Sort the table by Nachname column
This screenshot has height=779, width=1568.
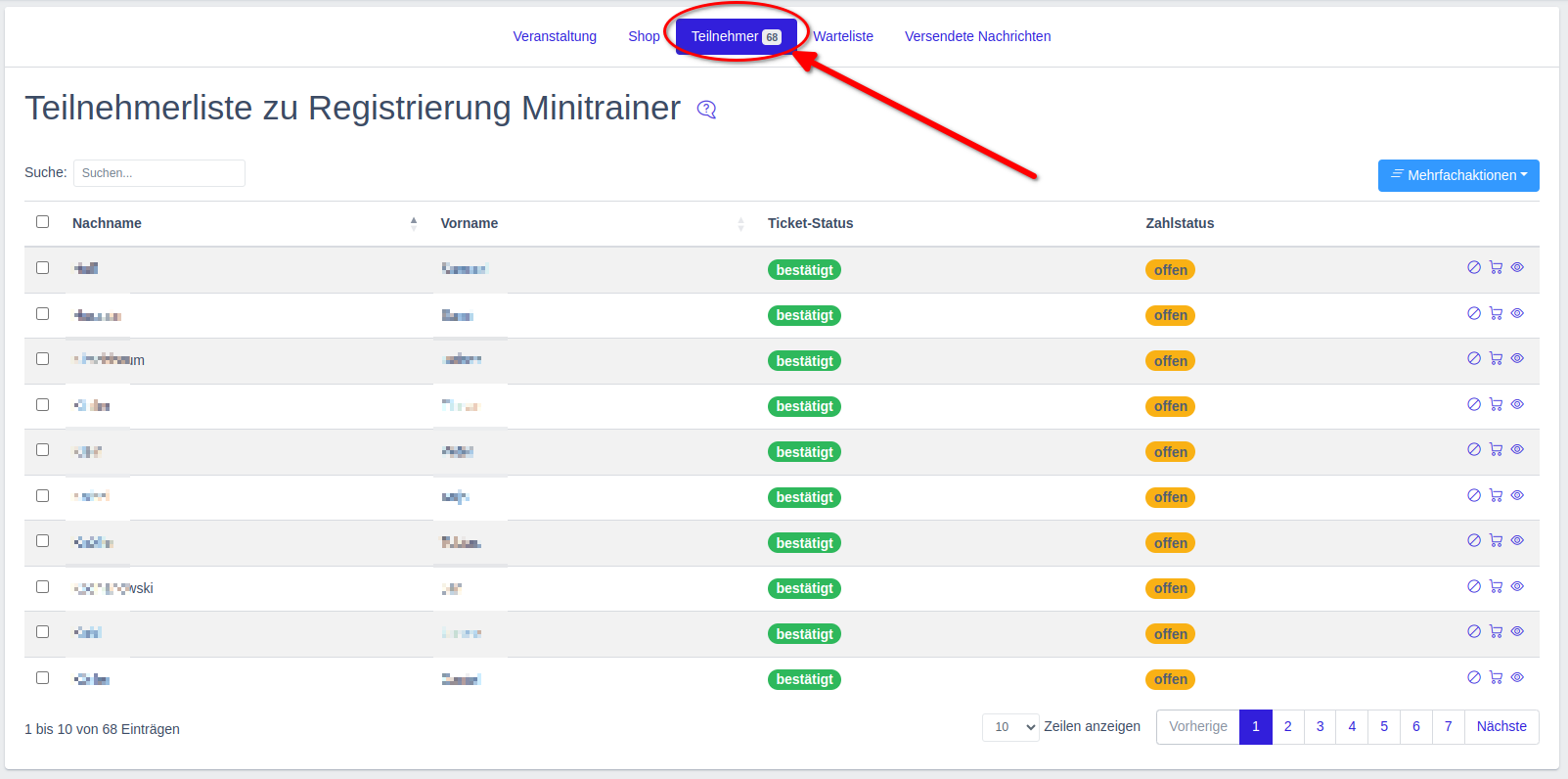pos(414,223)
